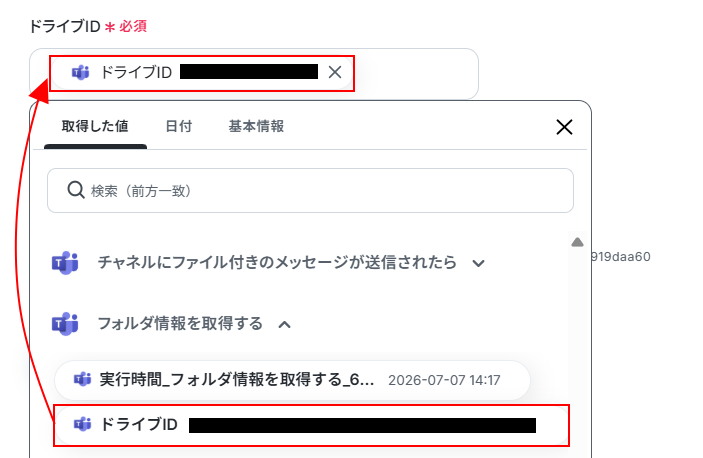Select the チャネルにファイル付きのメッセージが送信されたら heading
Screen dimensions: 703x458
tap(277, 262)
